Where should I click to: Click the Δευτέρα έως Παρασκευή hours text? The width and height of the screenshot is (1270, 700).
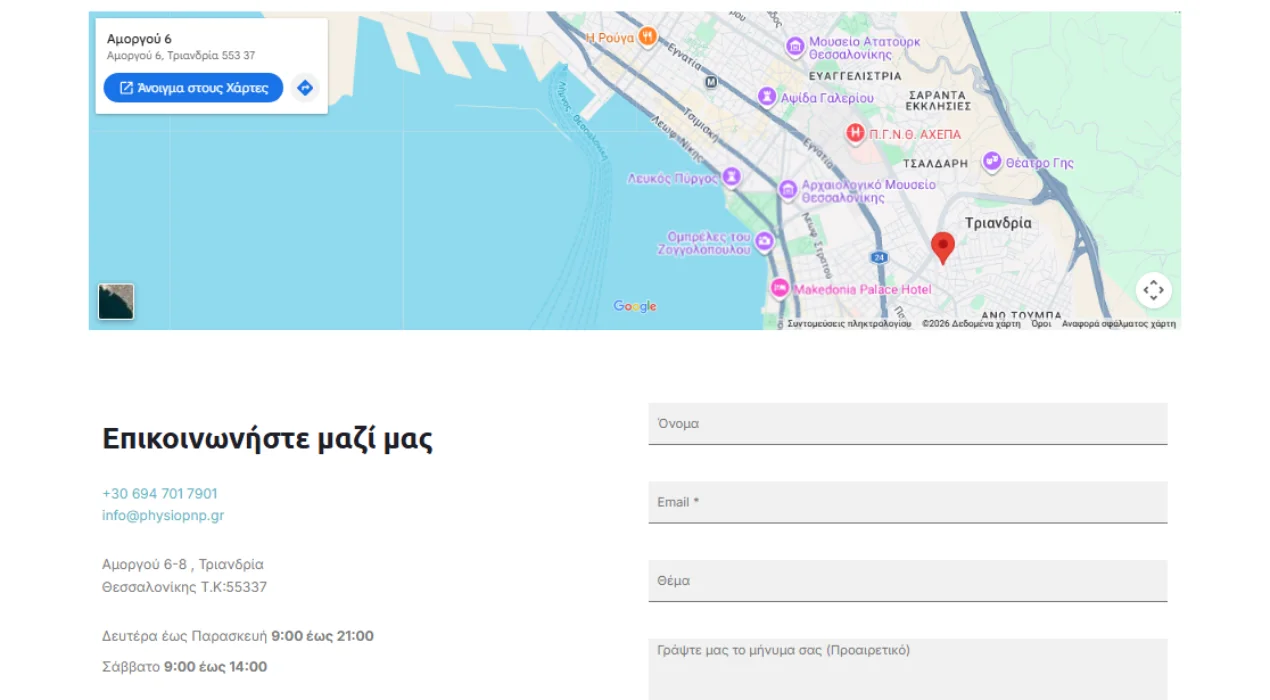(238, 636)
